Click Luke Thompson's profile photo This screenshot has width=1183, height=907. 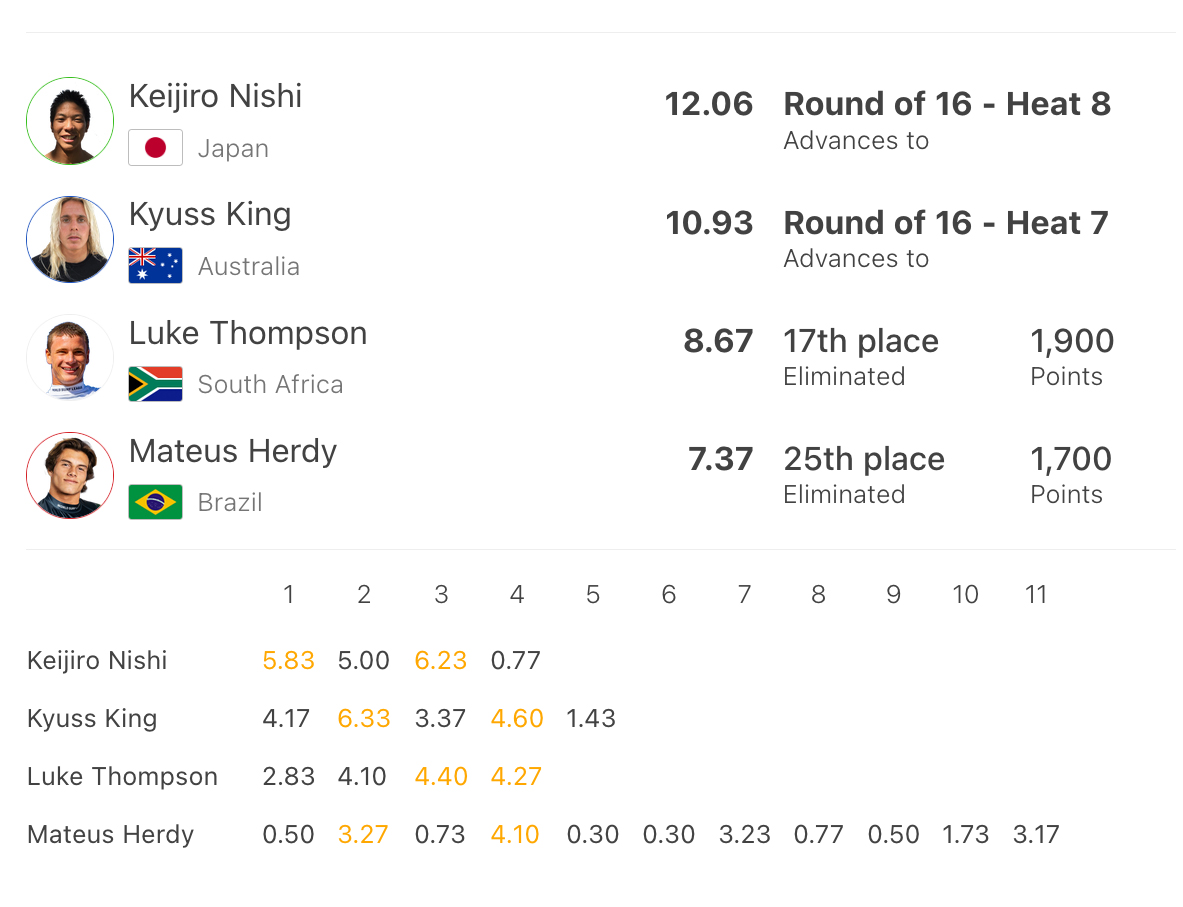[70, 357]
